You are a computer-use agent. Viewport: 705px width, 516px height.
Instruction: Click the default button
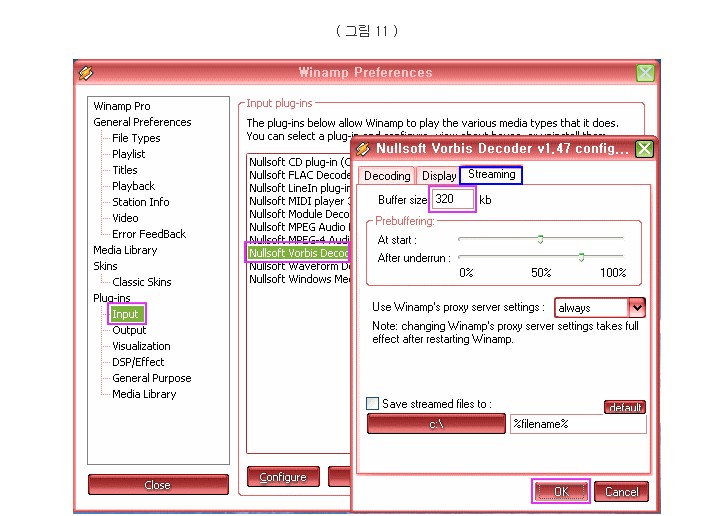[x=625, y=407]
